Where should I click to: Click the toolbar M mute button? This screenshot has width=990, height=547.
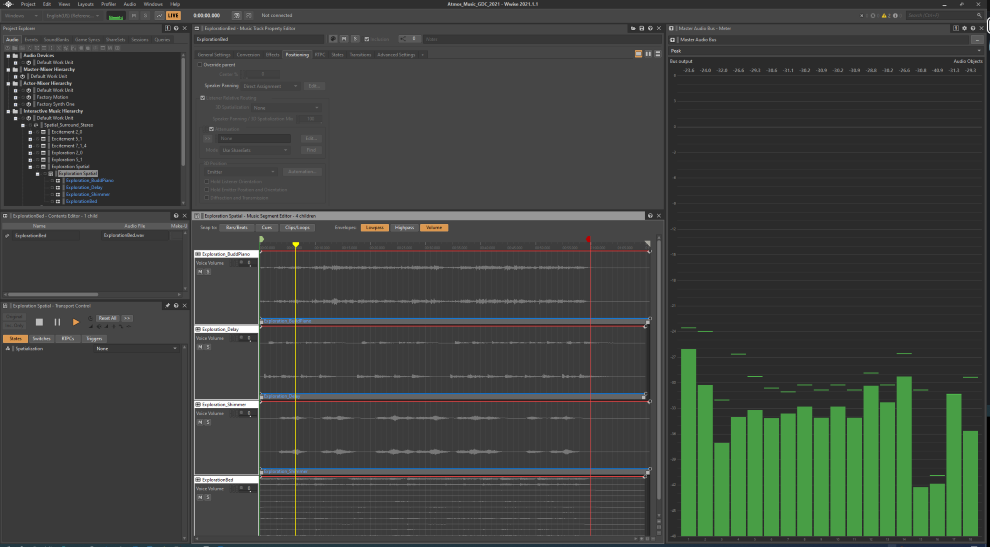coord(134,15)
